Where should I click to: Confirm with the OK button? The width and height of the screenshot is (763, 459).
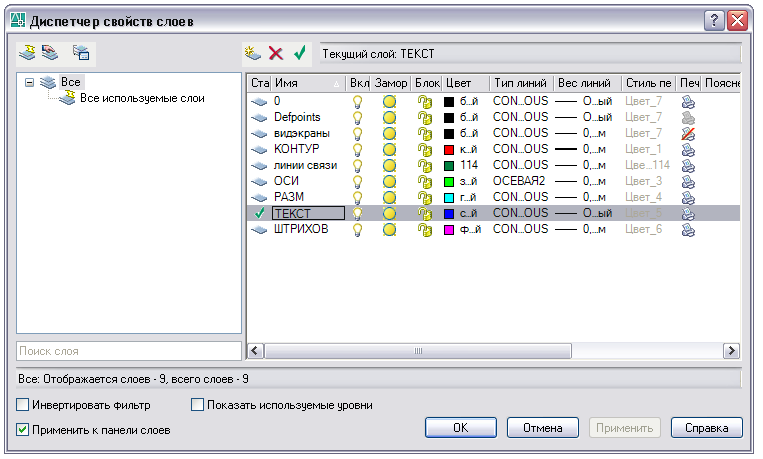click(x=461, y=428)
